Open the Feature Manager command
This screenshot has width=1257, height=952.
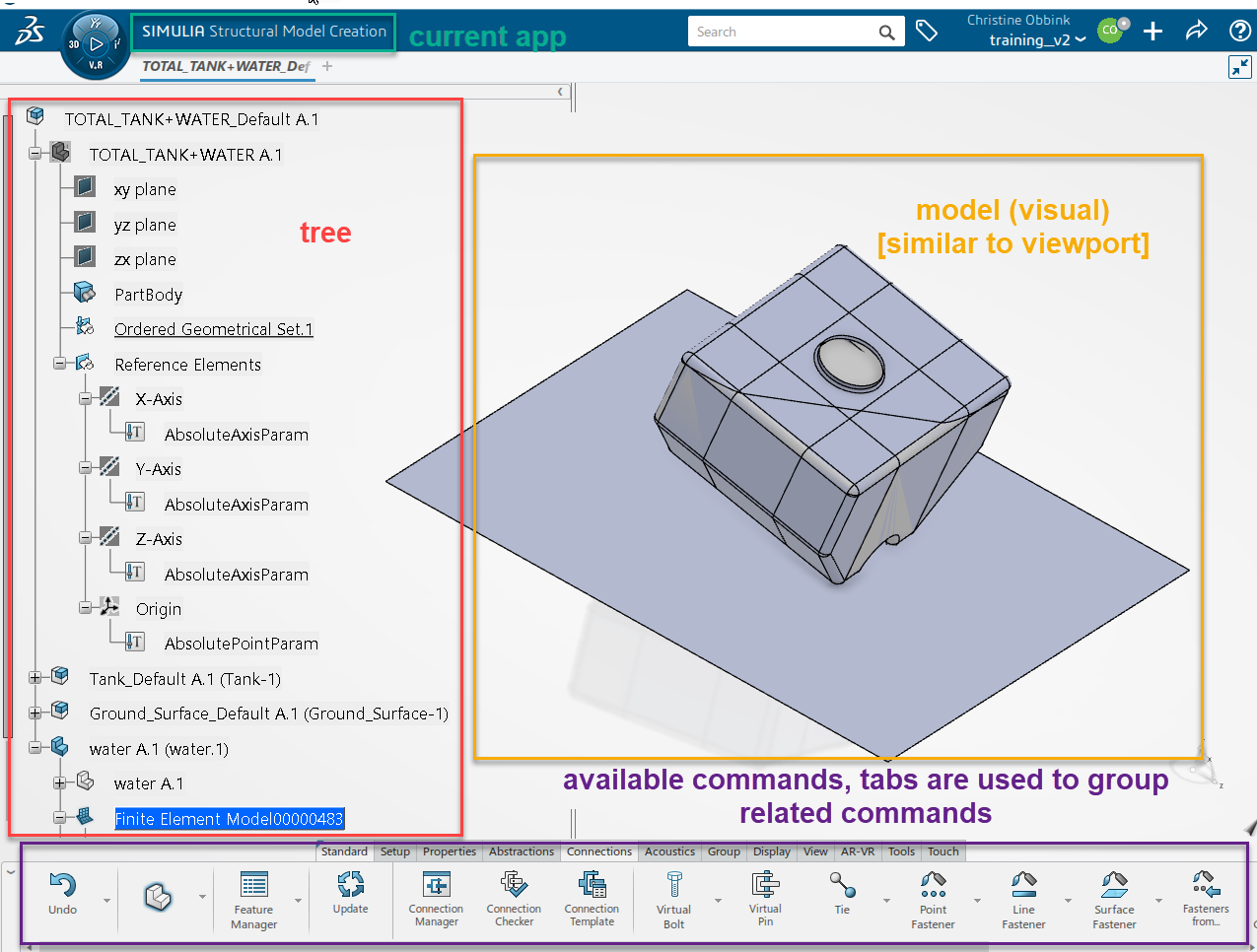coord(253,900)
